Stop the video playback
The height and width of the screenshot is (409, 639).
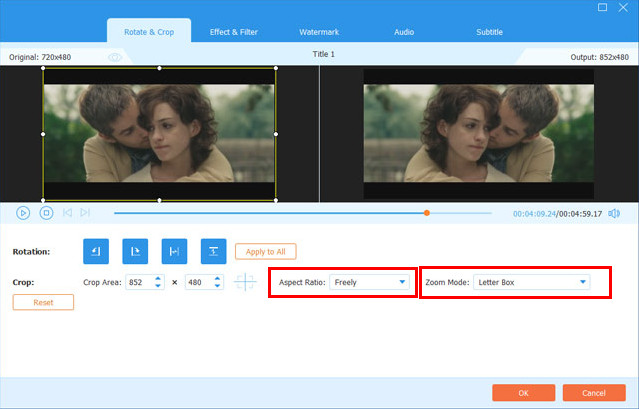point(46,212)
